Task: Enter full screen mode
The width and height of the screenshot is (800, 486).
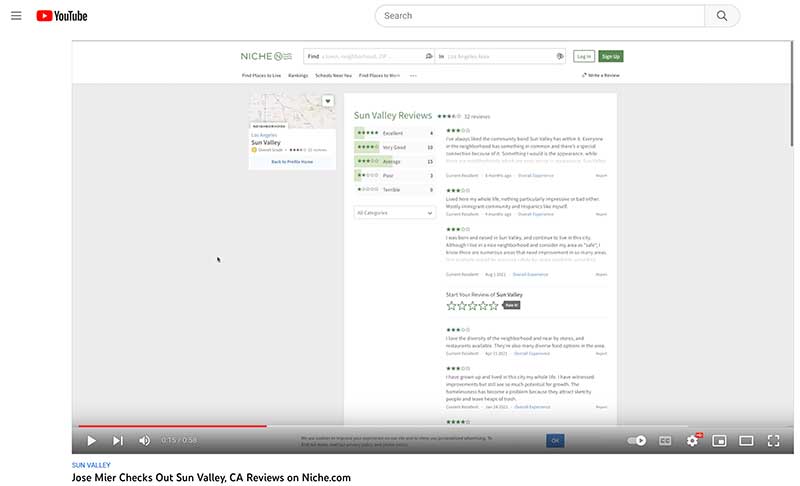Action: [x=773, y=441]
